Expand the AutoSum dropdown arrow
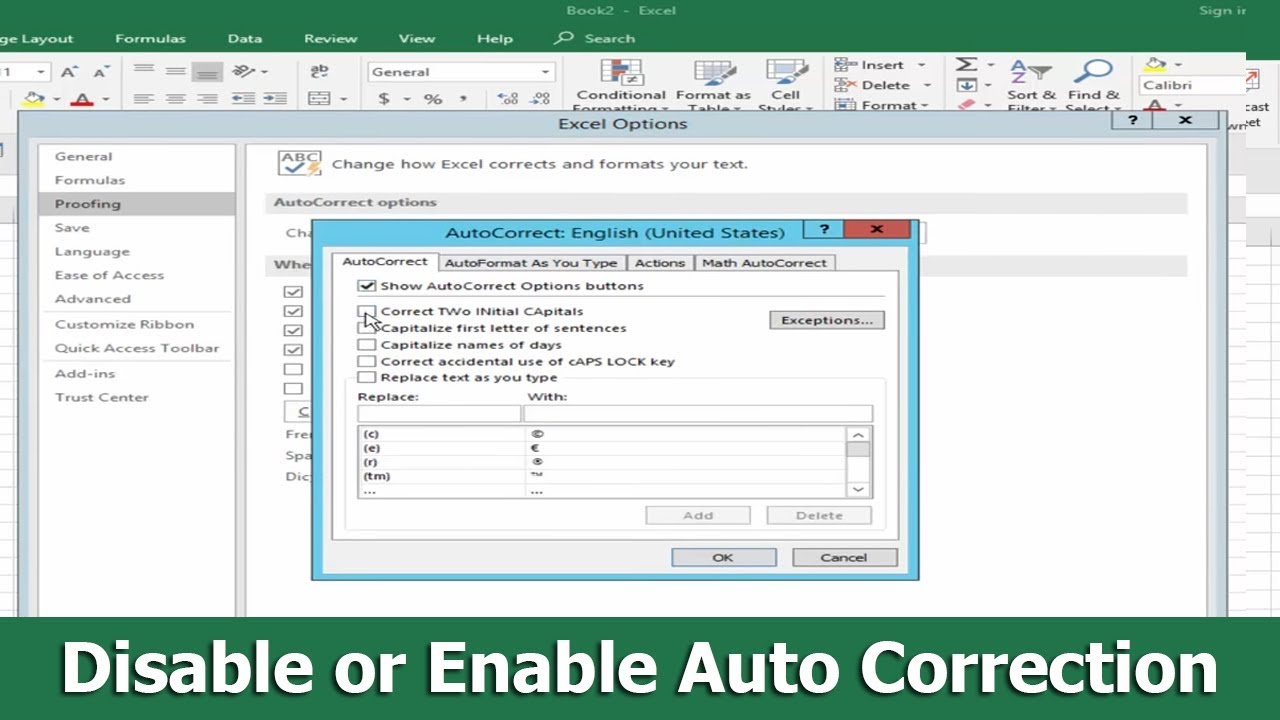This screenshot has height=720, width=1280. tap(989, 64)
